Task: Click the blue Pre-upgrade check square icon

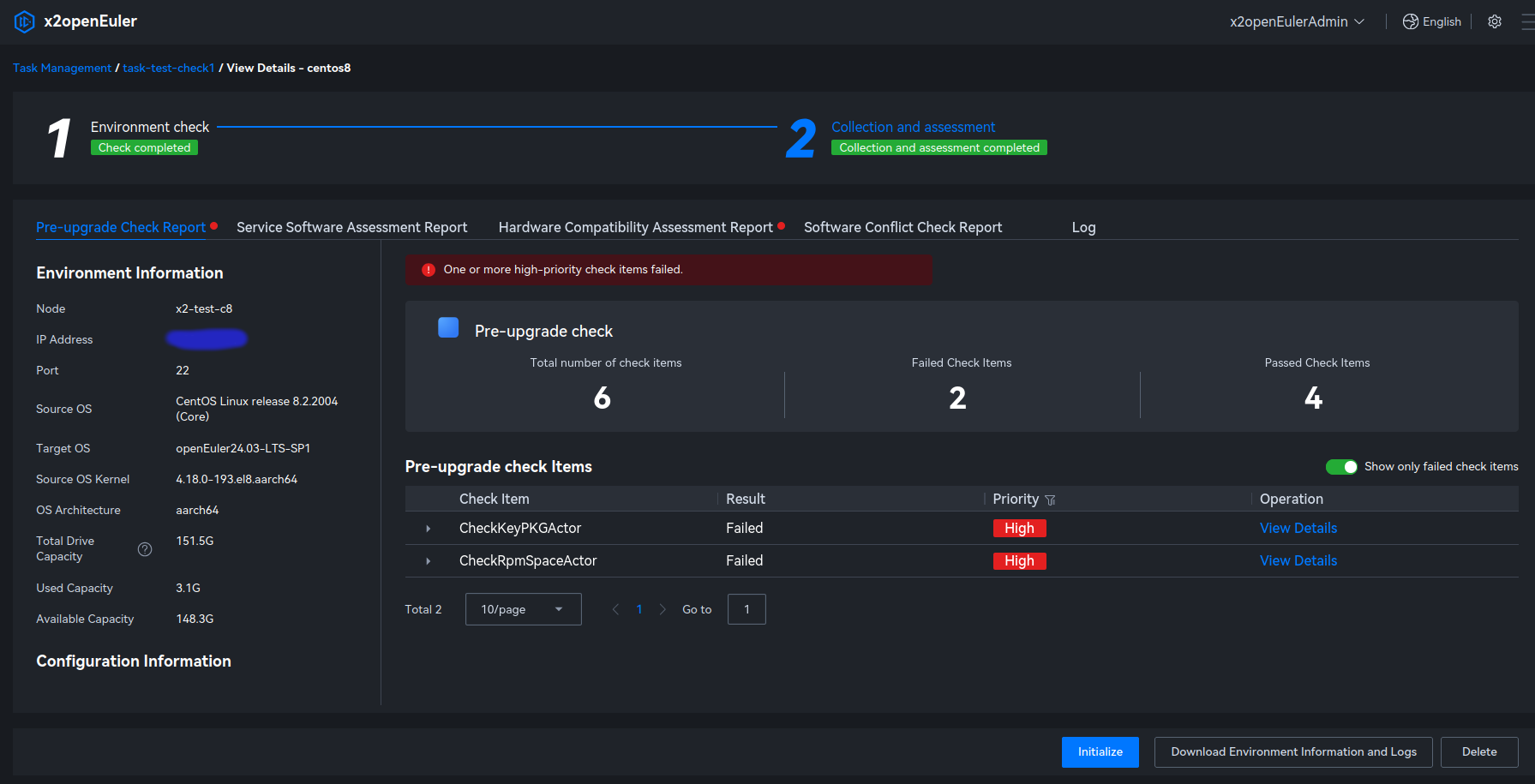Action: [x=448, y=328]
